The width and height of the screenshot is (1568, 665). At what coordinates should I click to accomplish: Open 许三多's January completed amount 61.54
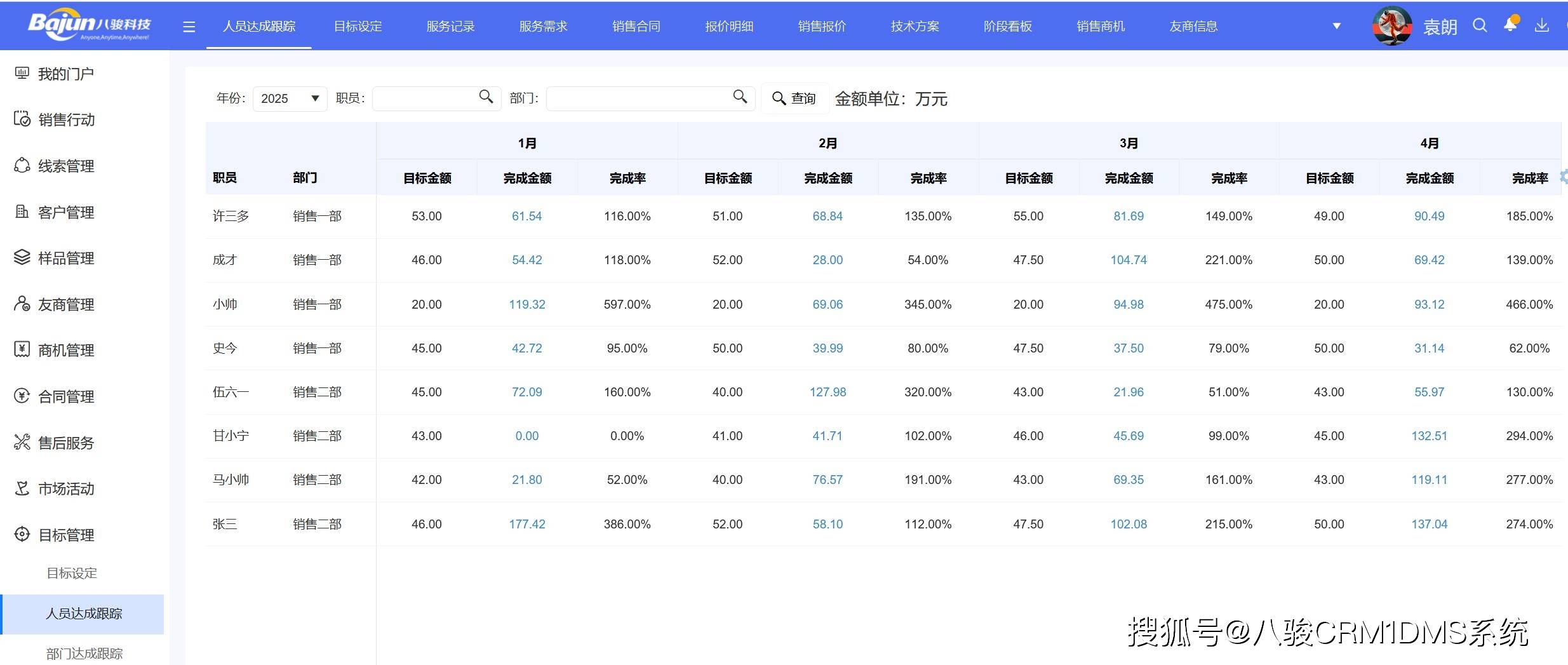(526, 216)
